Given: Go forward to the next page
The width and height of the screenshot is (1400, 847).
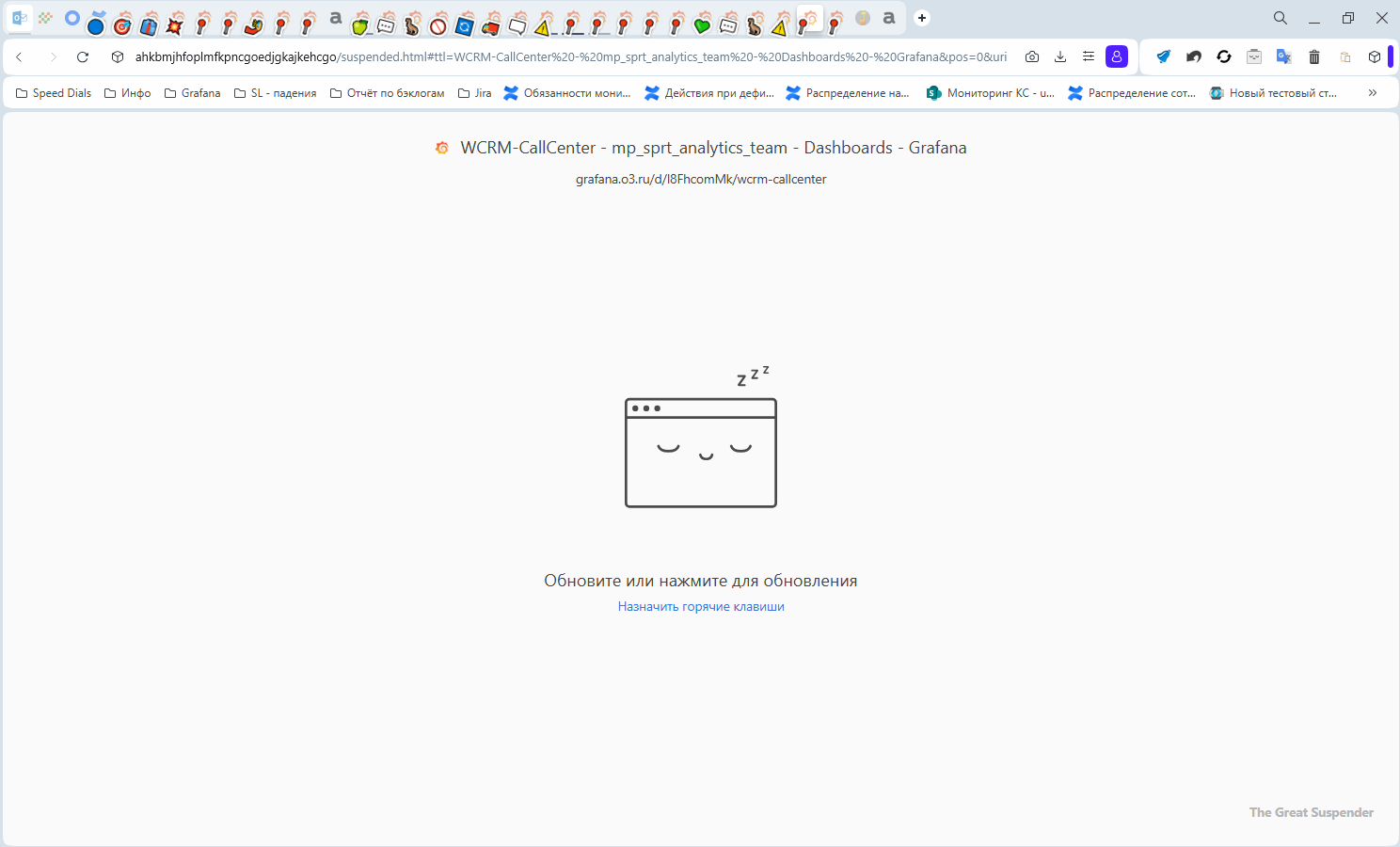Looking at the screenshot, I should [x=53, y=56].
